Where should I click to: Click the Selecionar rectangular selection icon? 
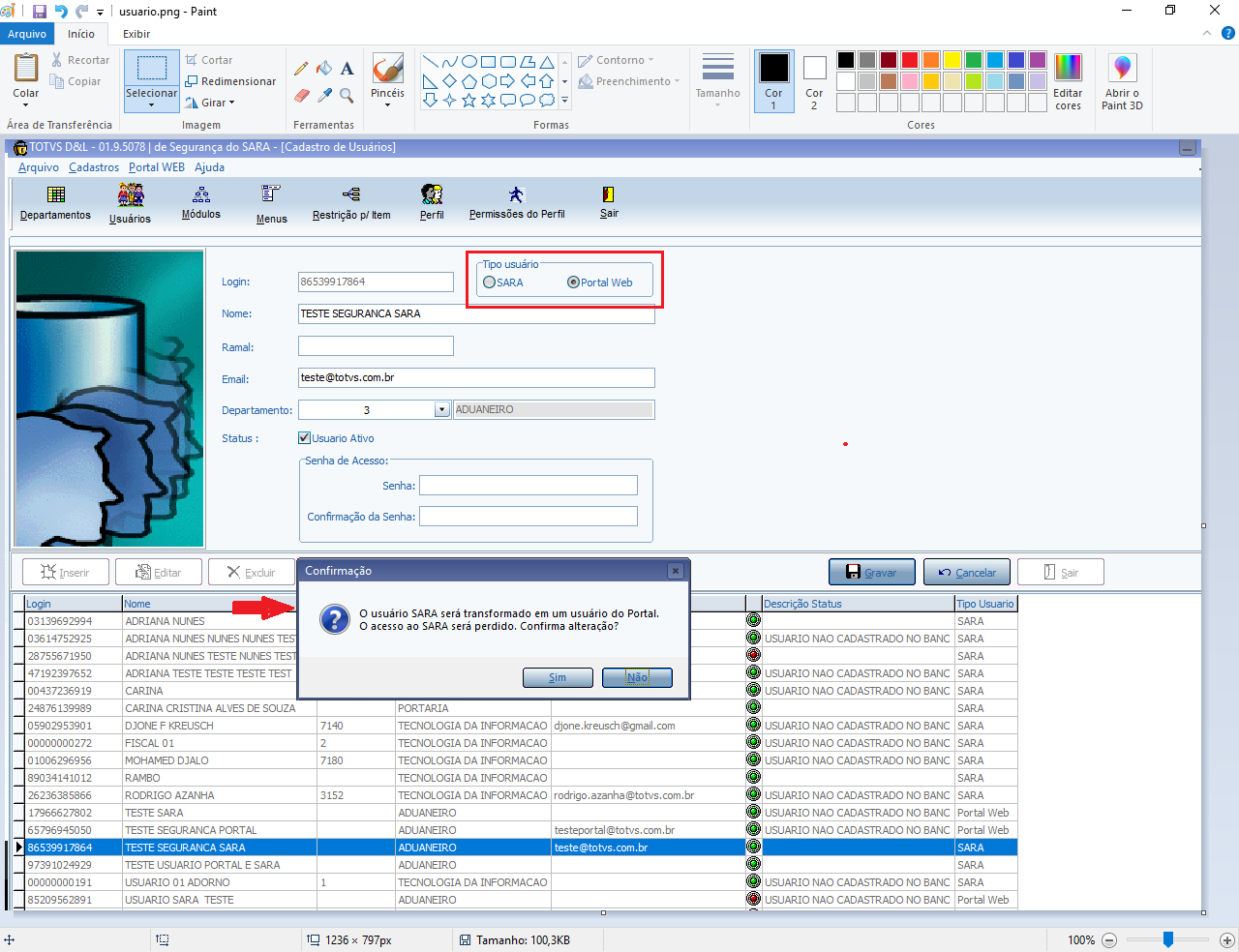pyautogui.click(x=151, y=68)
